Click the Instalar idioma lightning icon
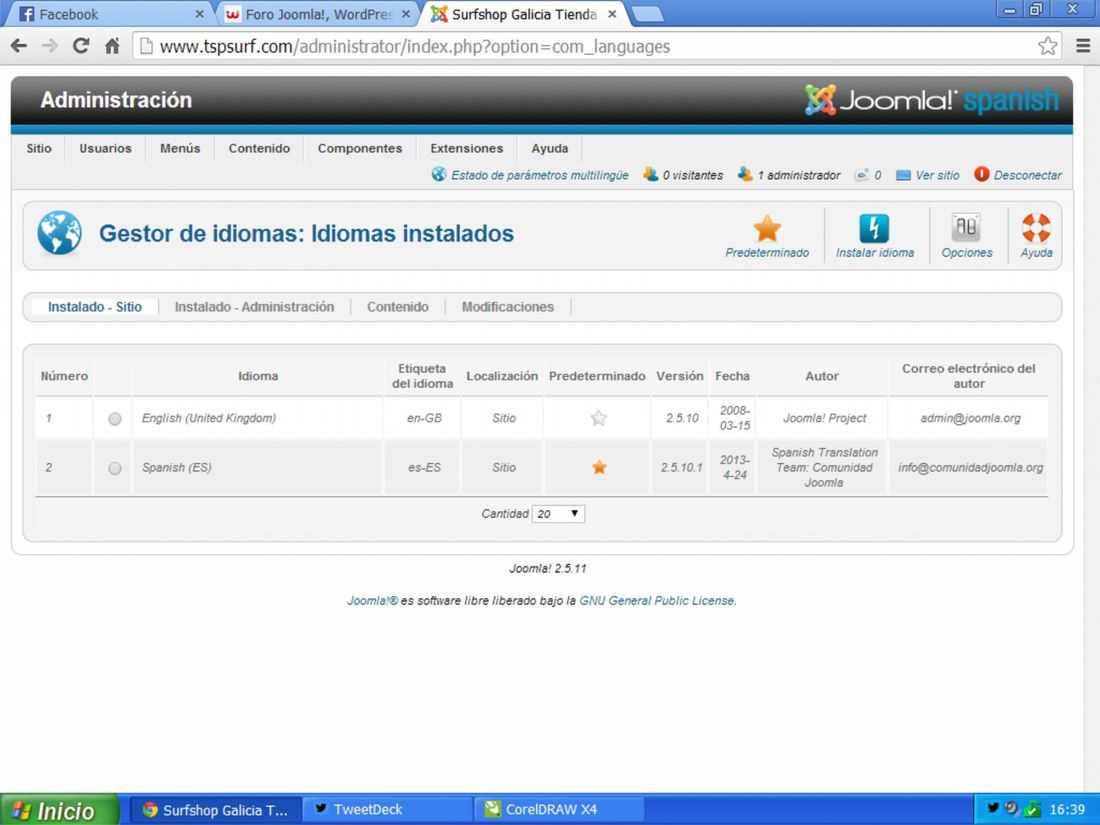1100x825 pixels. point(874,229)
